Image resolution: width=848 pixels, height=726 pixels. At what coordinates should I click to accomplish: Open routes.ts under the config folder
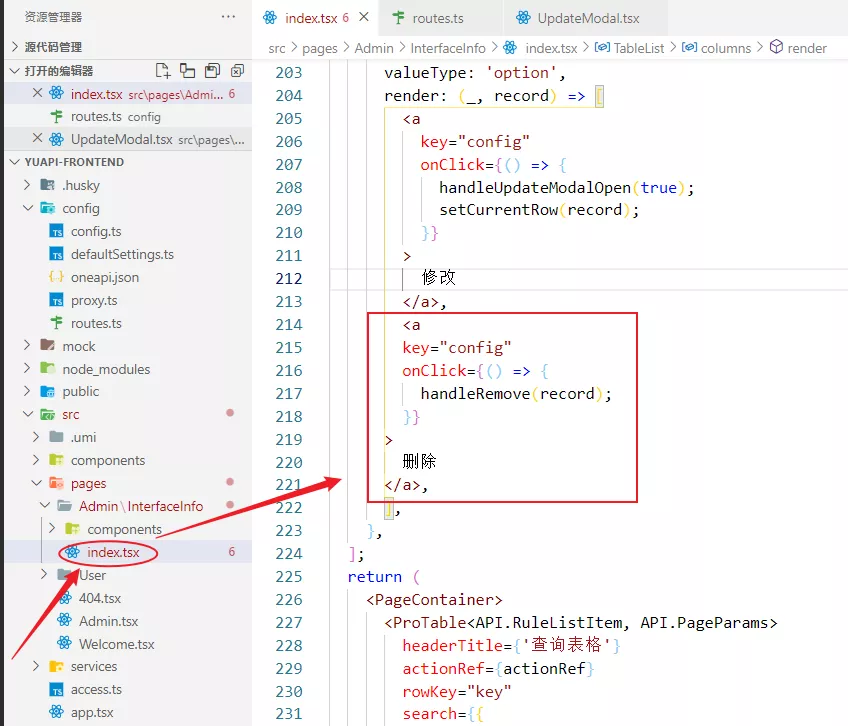tap(129, 323)
